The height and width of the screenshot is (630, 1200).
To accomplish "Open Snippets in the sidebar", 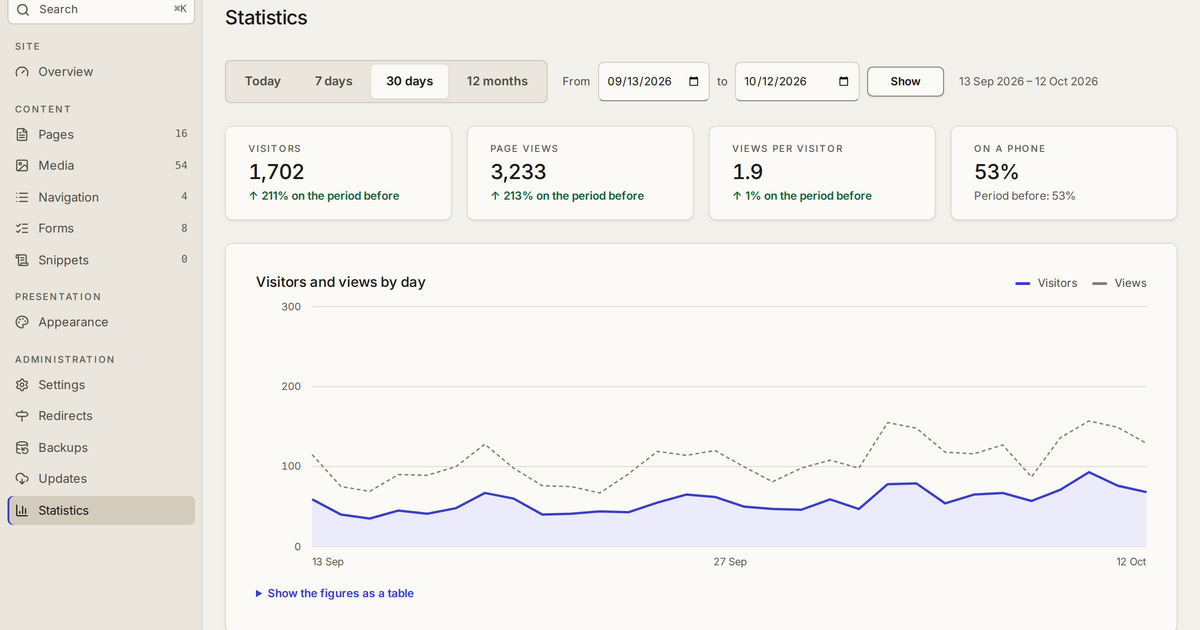I will pos(101,260).
